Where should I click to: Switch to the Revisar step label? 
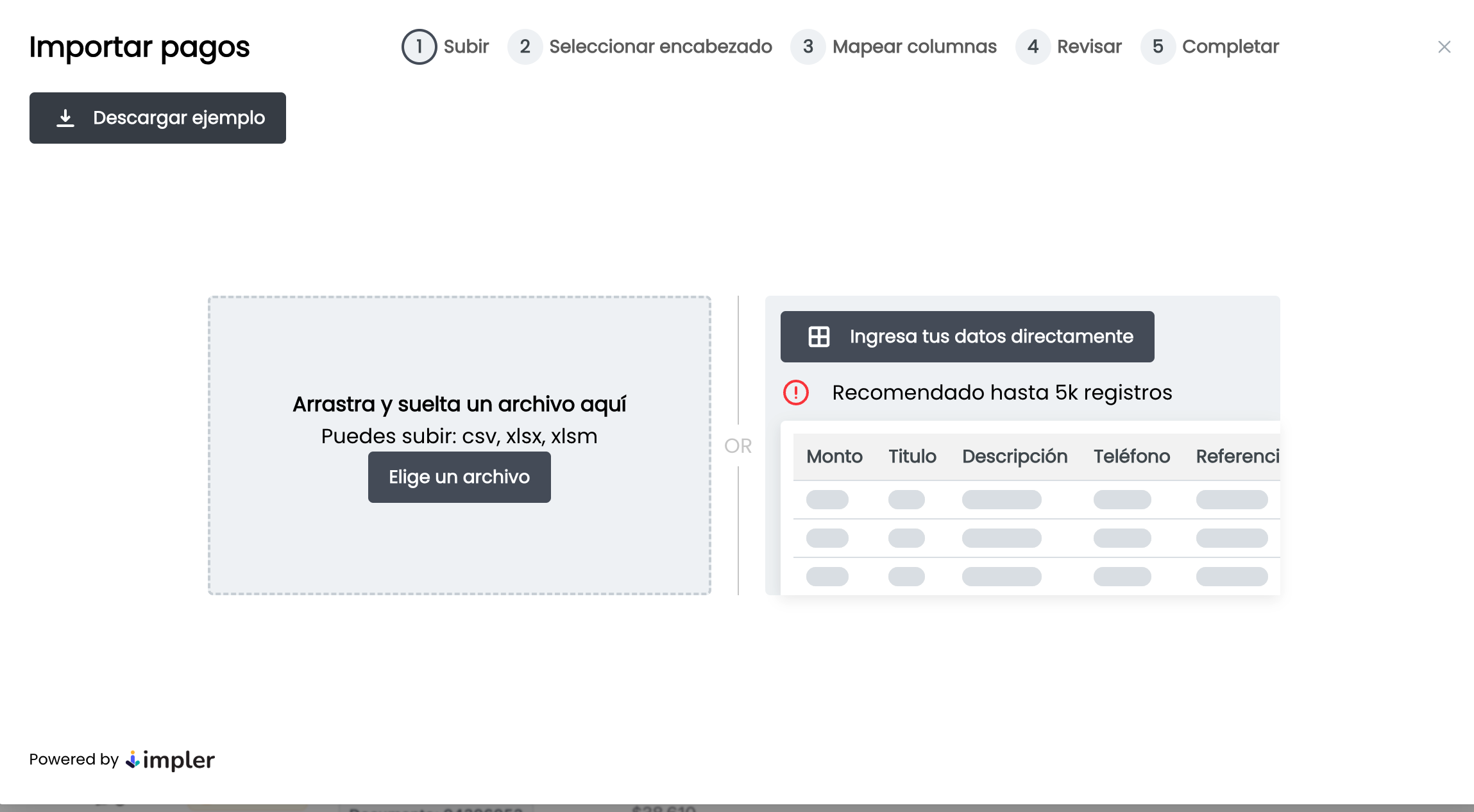(x=1089, y=46)
